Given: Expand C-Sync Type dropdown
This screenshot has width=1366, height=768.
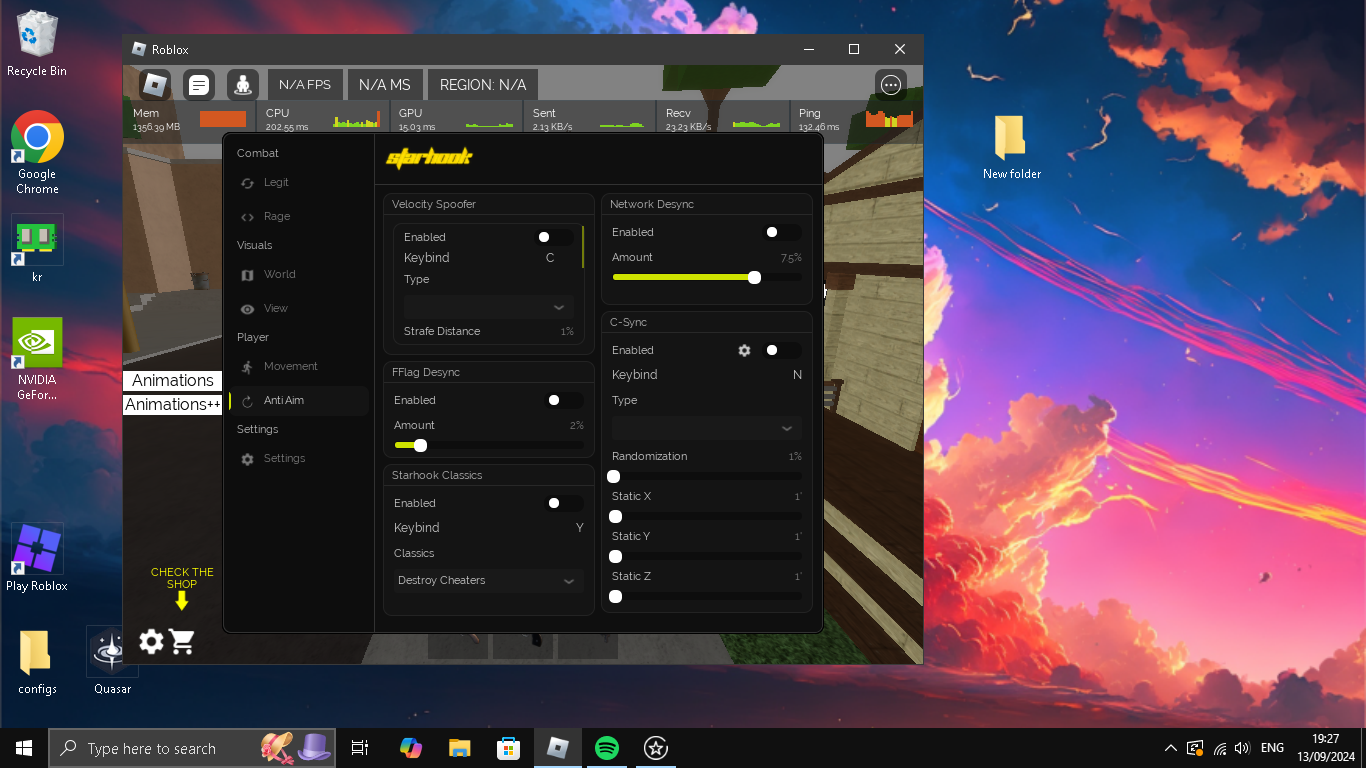Looking at the screenshot, I should point(707,428).
